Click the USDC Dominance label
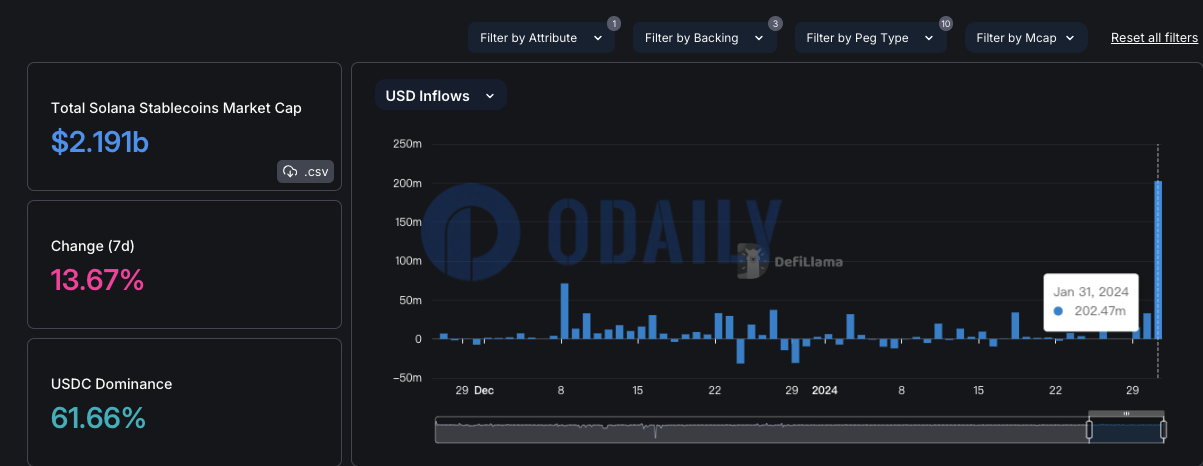 click(x=111, y=384)
